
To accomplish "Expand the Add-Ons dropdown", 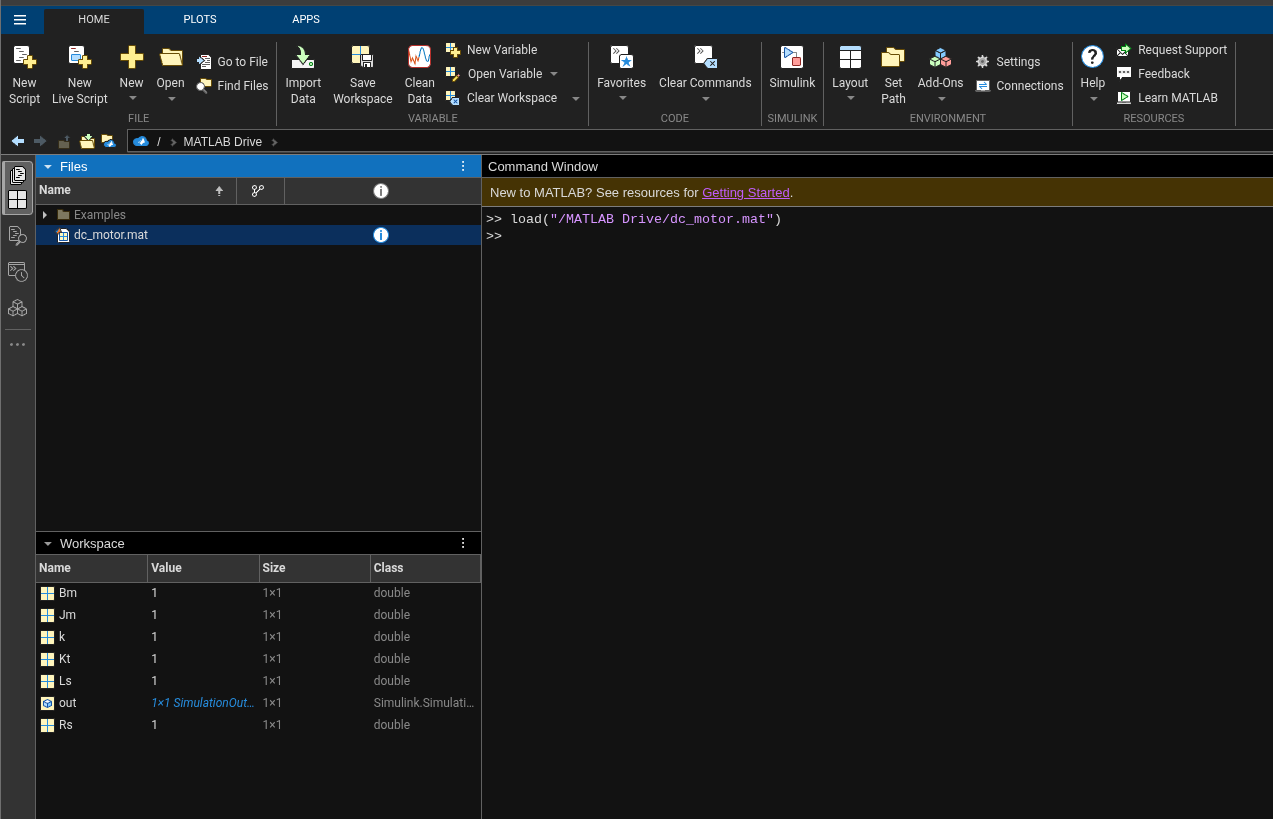I will click(940, 97).
